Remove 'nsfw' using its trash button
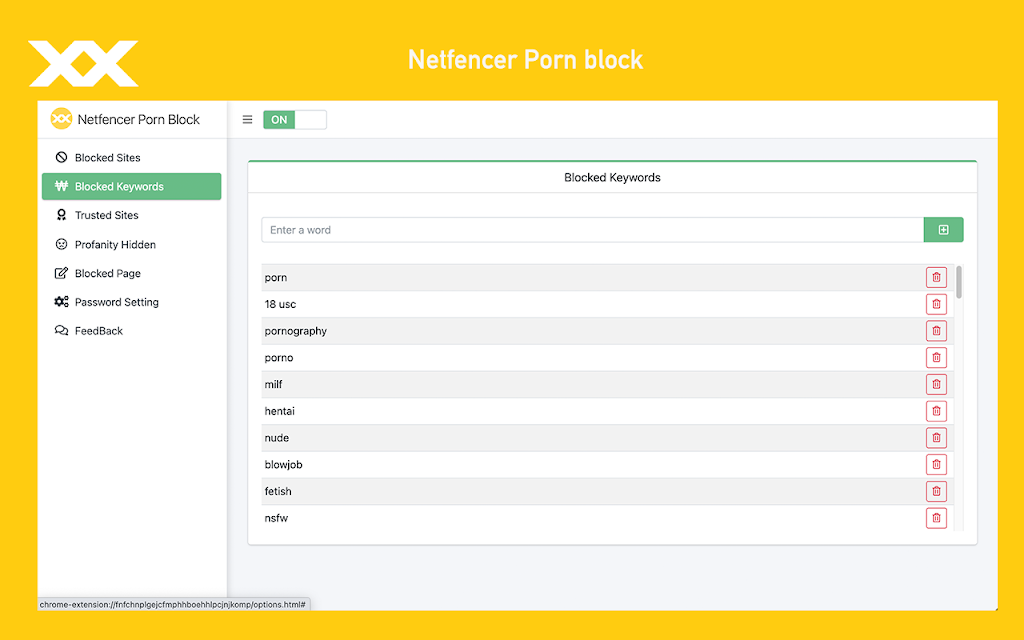The width and height of the screenshot is (1024, 640). coord(936,519)
